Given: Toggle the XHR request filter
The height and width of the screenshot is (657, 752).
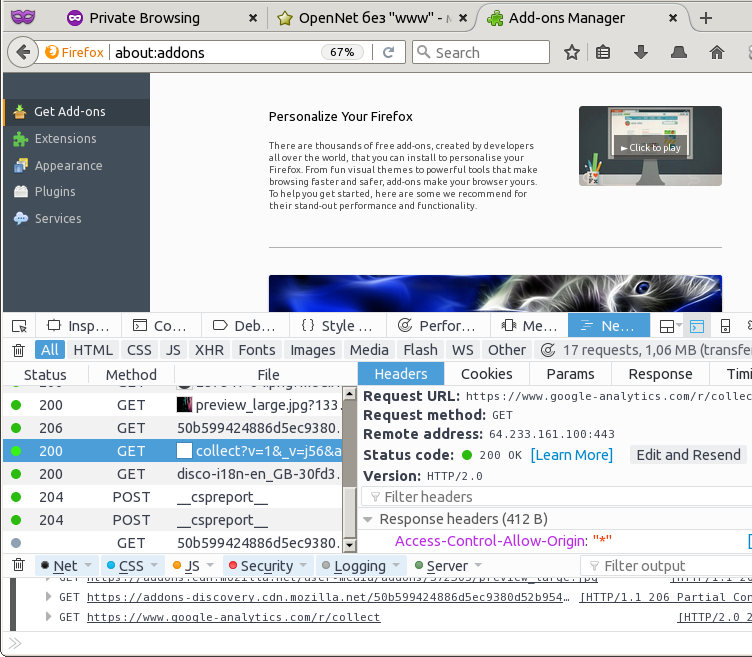Looking at the screenshot, I should click(209, 350).
